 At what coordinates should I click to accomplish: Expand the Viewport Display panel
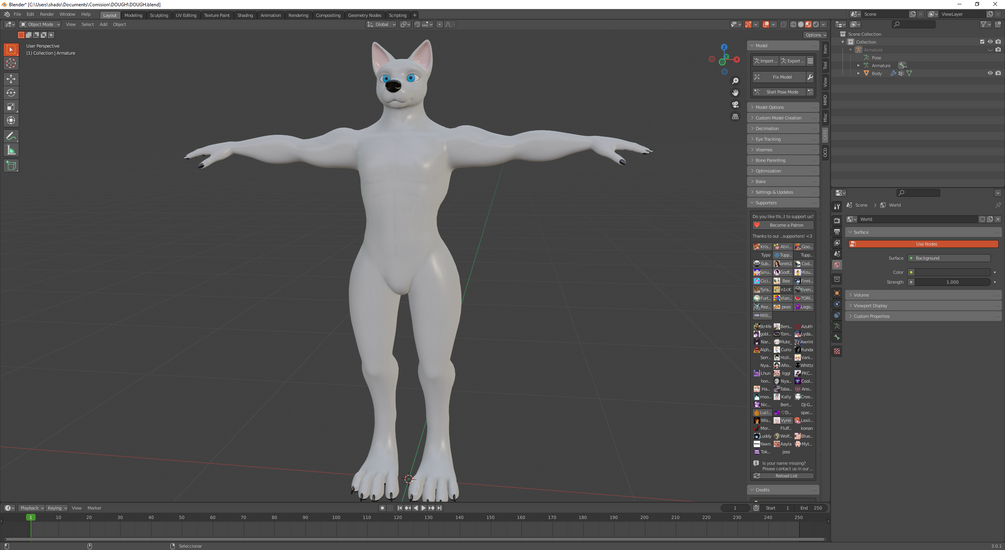coord(923,306)
